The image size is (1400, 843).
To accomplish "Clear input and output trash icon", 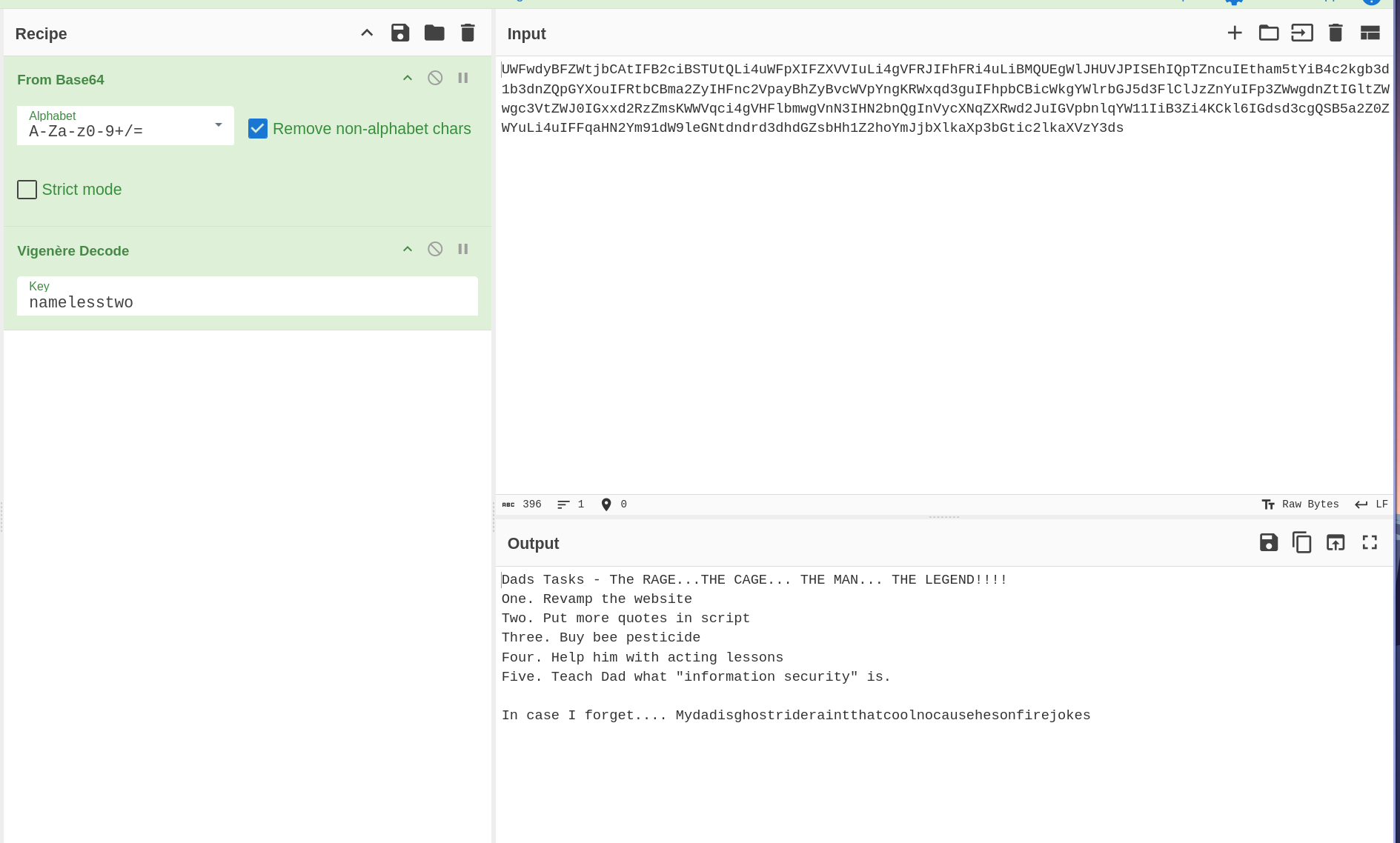I will click(x=1336, y=33).
